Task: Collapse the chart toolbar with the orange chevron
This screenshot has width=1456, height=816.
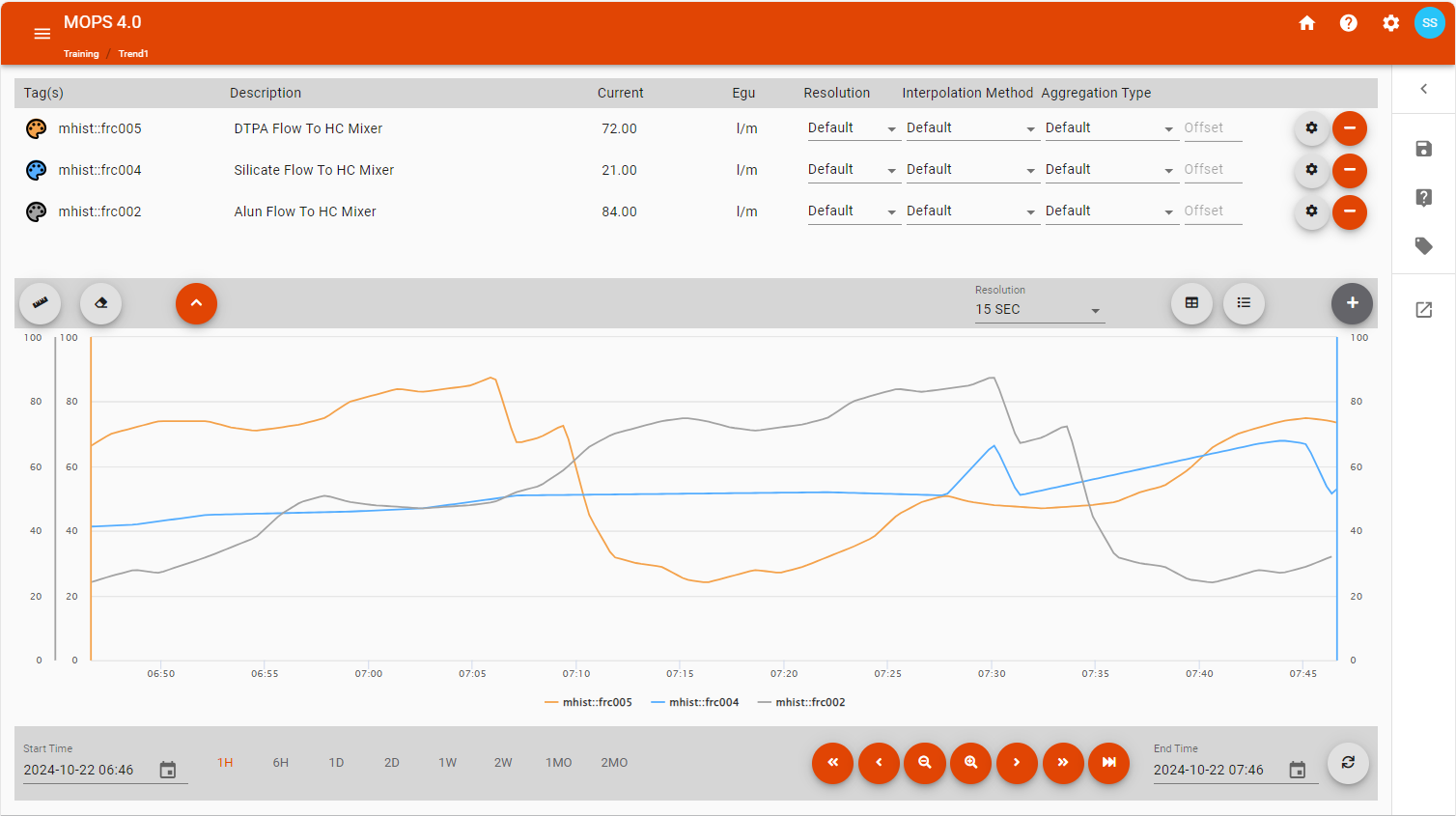Action: [x=196, y=302]
